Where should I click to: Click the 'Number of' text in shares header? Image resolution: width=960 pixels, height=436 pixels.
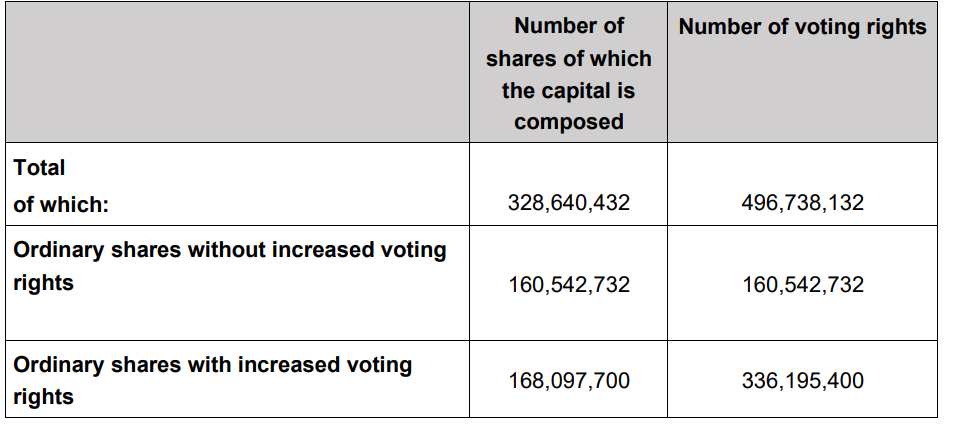click(569, 26)
